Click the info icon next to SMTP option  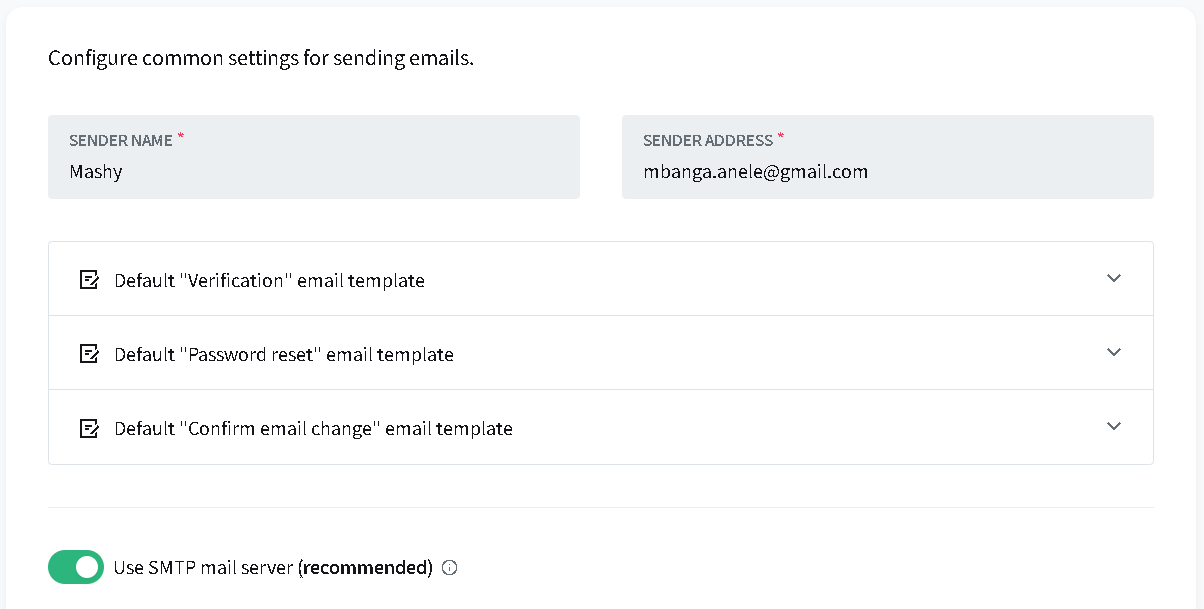click(x=450, y=568)
